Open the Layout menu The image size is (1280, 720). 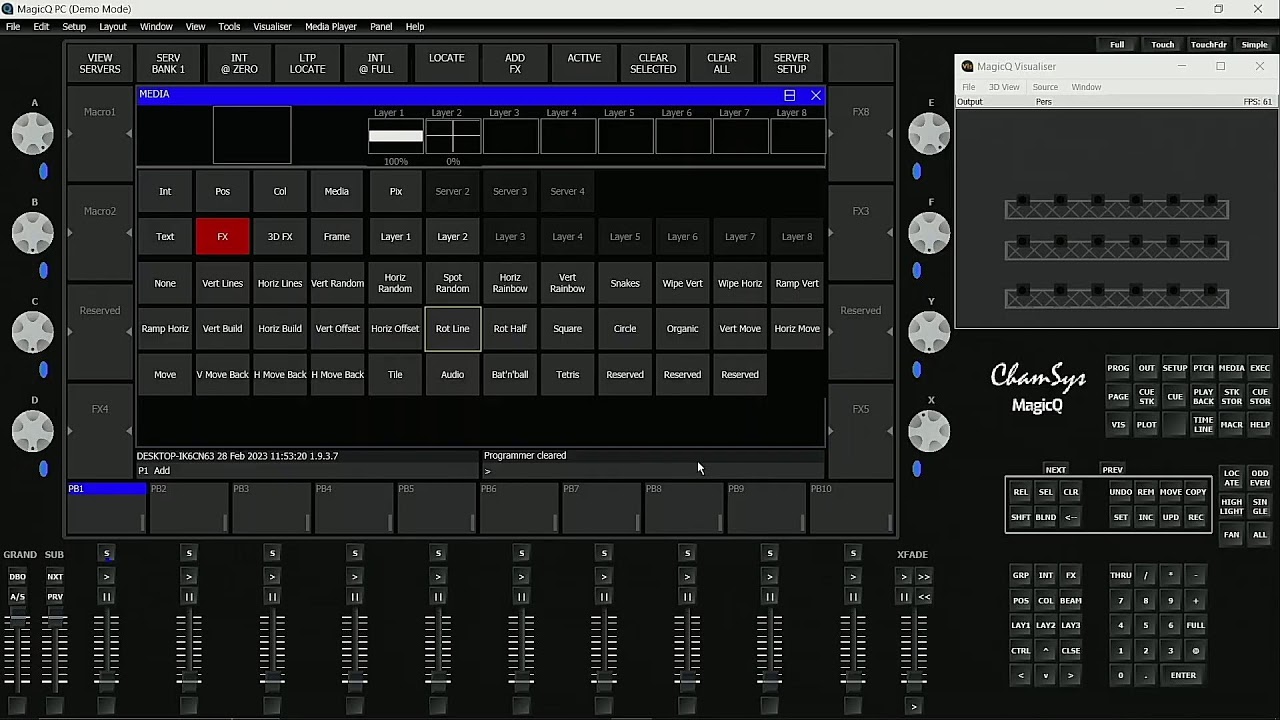point(113,27)
